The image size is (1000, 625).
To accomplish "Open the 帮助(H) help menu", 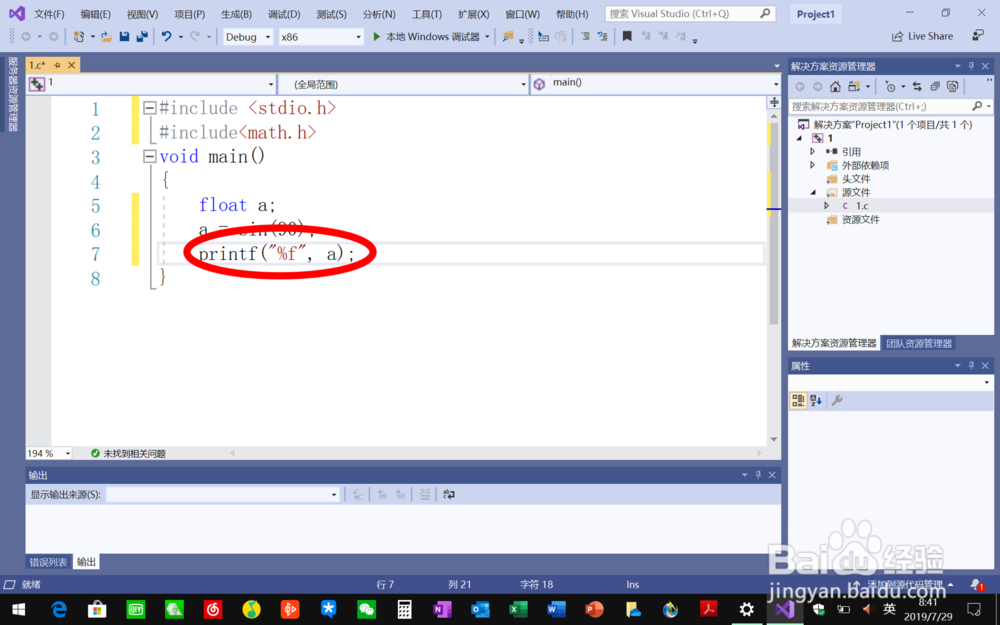I will pyautogui.click(x=572, y=14).
